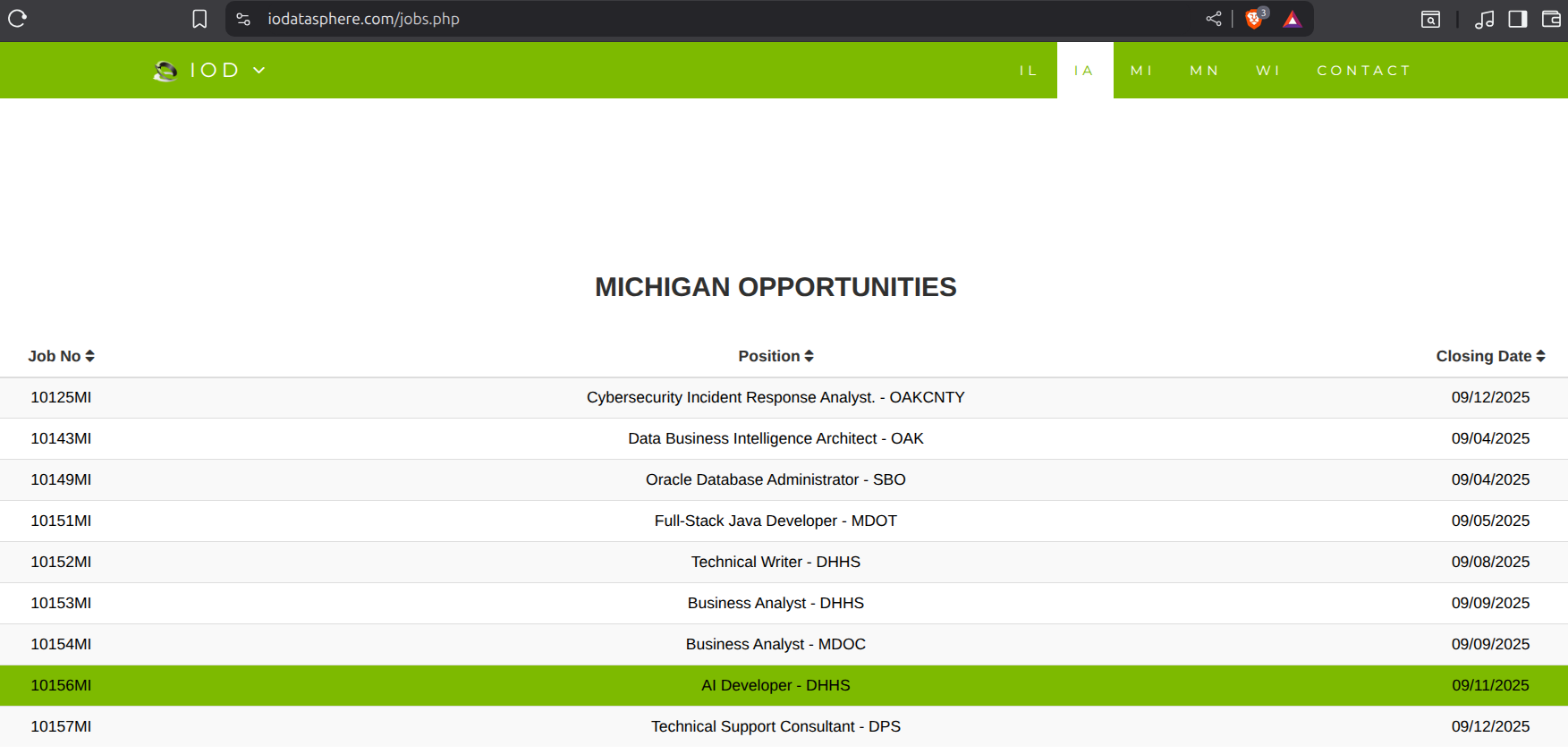Click closing date 09/11/2025
The image size is (1568, 754).
1490,685
